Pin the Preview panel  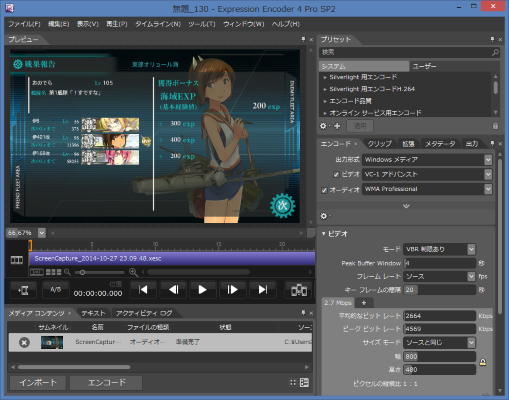(303, 40)
